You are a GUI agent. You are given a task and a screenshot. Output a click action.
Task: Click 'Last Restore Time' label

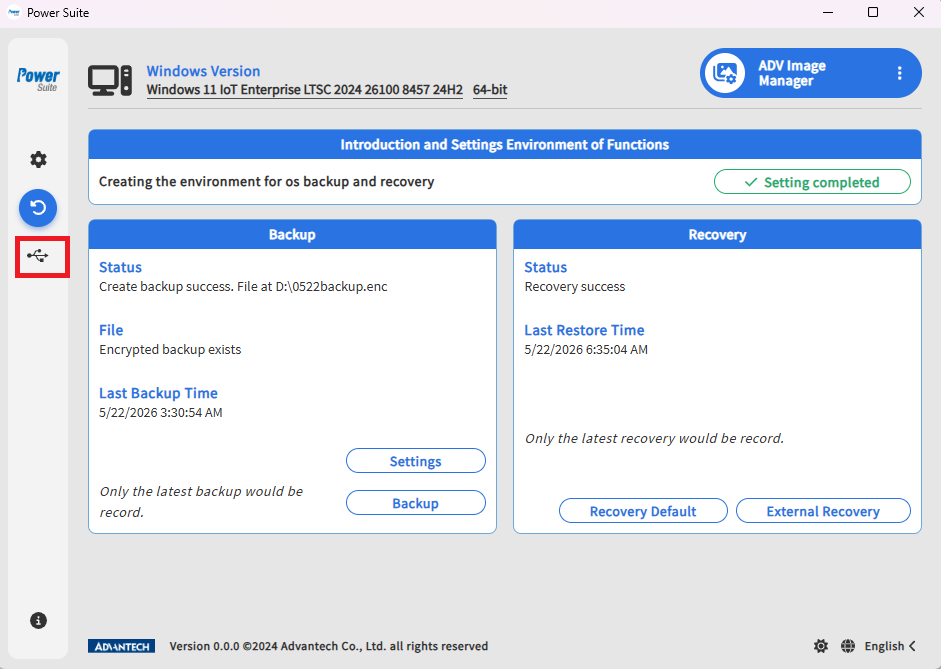pyautogui.click(x=584, y=330)
